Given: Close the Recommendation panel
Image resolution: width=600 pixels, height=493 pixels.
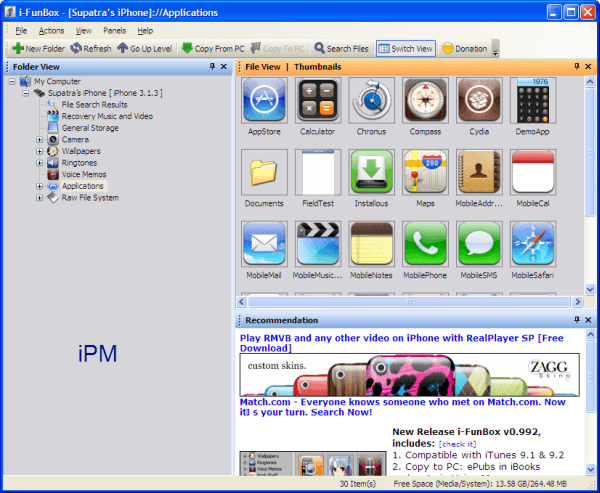Looking at the screenshot, I should point(589,320).
